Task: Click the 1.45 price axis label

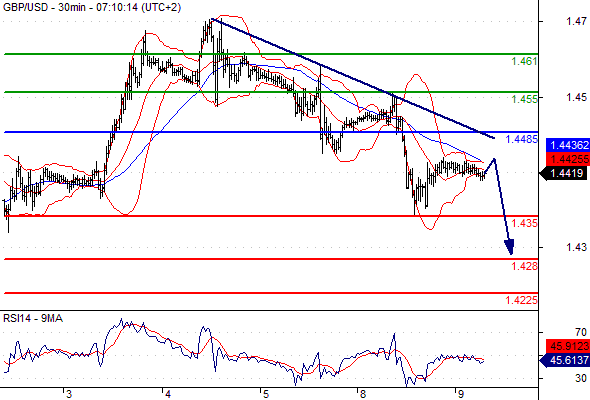Action: click(576, 97)
